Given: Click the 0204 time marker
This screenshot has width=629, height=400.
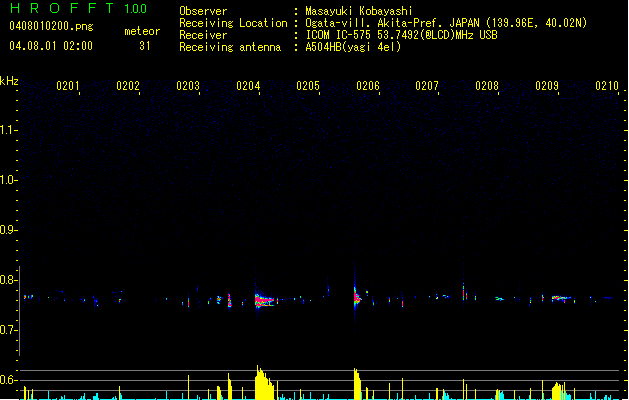Looking at the screenshot, I should click(248, 86).
